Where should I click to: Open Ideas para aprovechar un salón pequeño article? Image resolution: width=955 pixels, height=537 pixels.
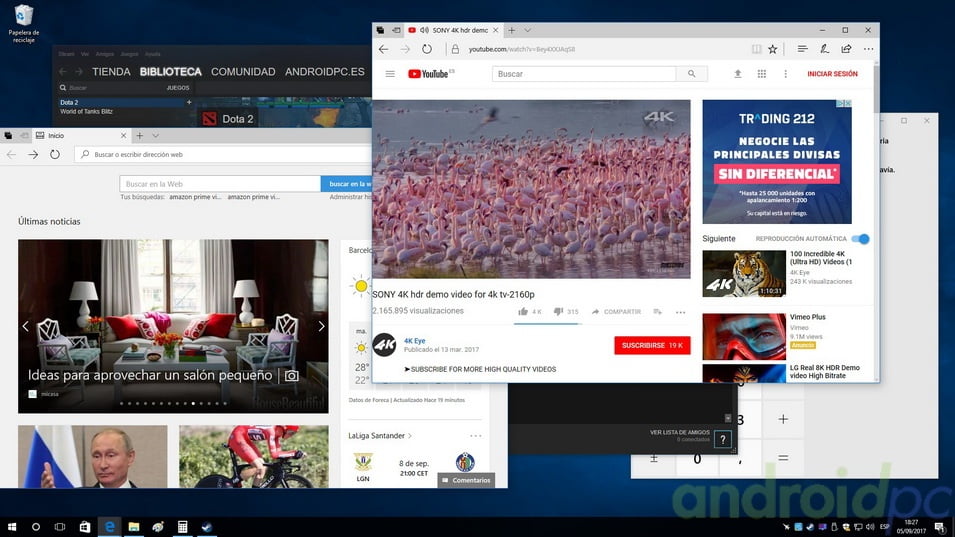click(150, 375)
